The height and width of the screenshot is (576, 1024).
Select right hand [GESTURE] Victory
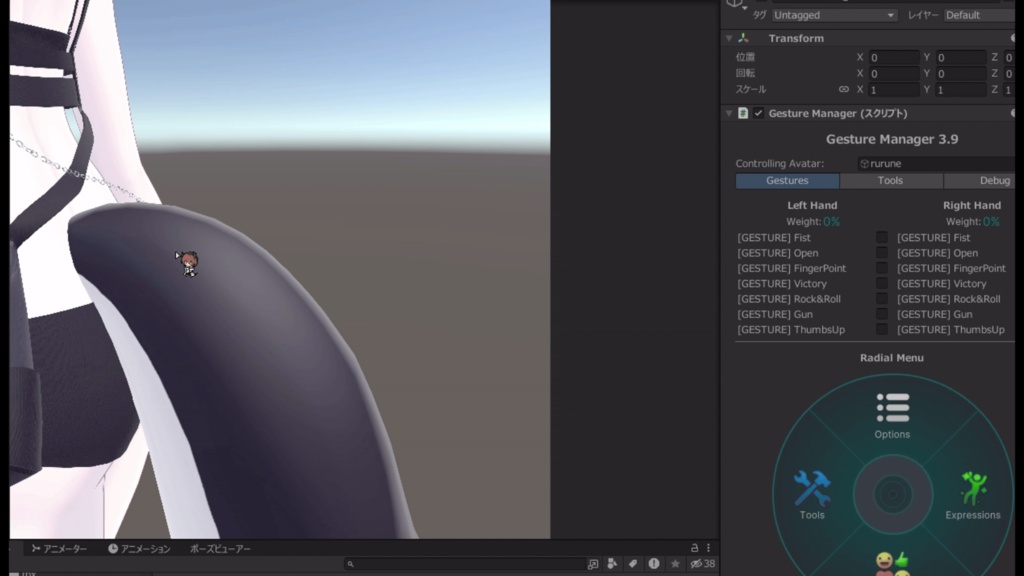pyautogui.click(x=942, y=283)
